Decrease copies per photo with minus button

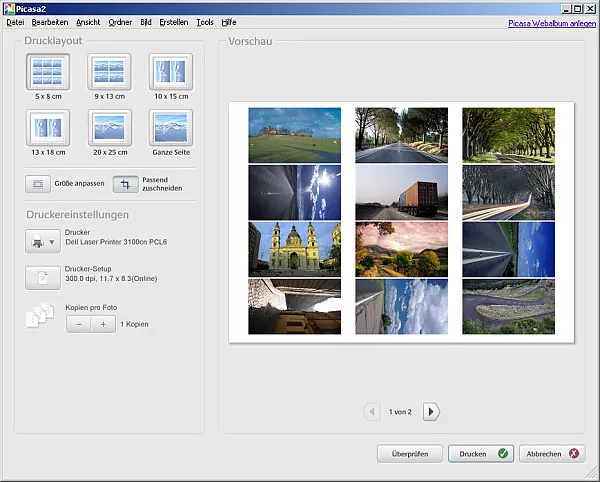tap(79, 325)
